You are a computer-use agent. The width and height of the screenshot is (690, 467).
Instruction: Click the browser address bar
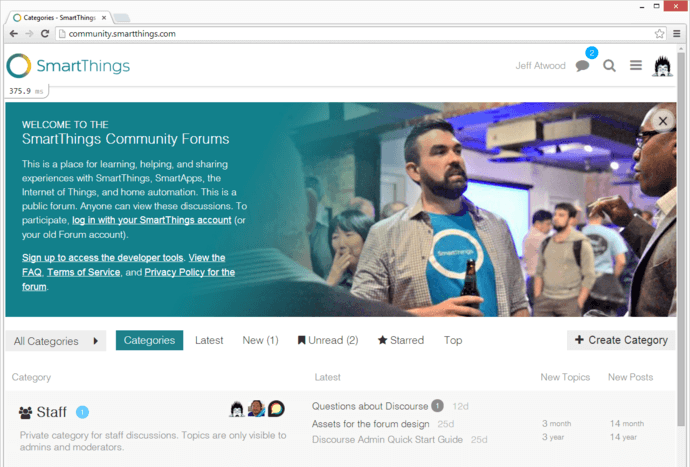[350, 33]
